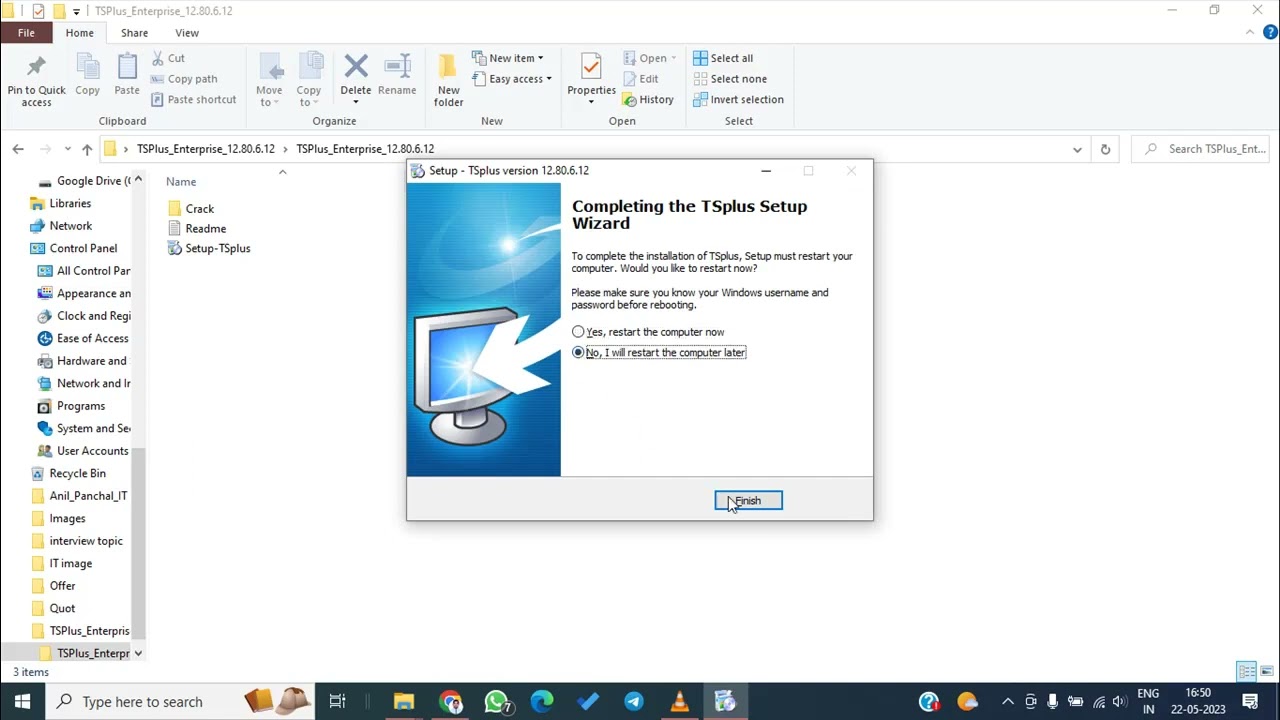Screen dimensions: 1280x720
Task: Open VLC media player from the taskbar
Action: click(x=680, y=702)
